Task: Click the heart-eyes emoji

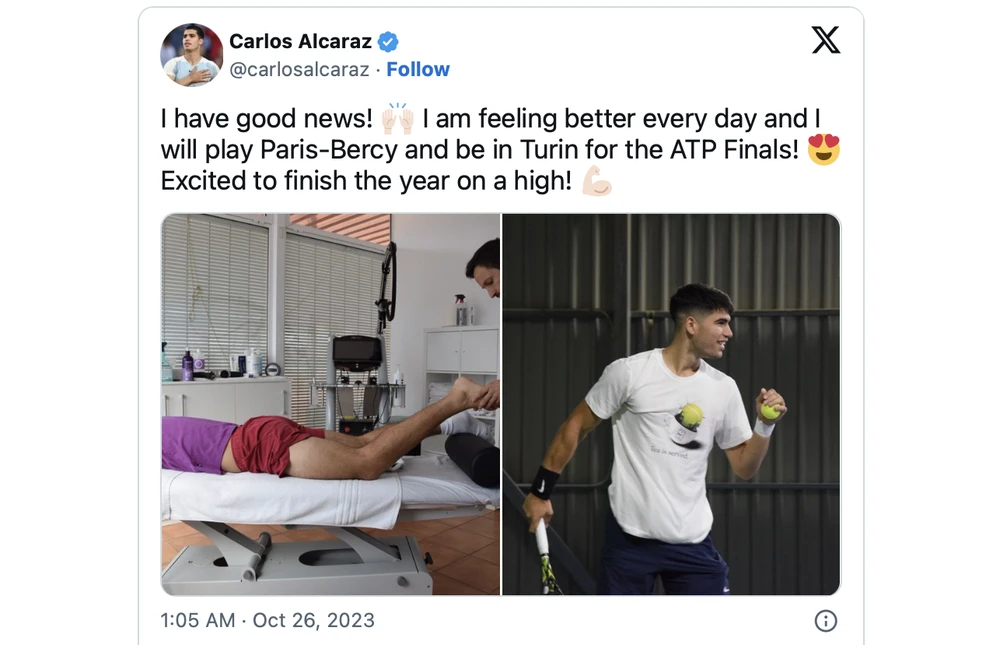Action: (823, 149)
